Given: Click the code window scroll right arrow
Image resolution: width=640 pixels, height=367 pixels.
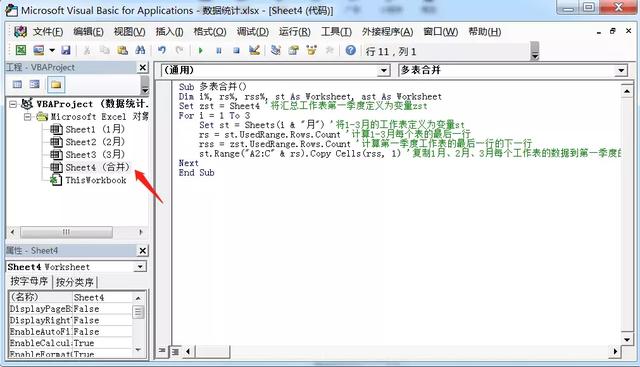Looking at the screenshot, I should pyautogui.click(x=616, y=351).
